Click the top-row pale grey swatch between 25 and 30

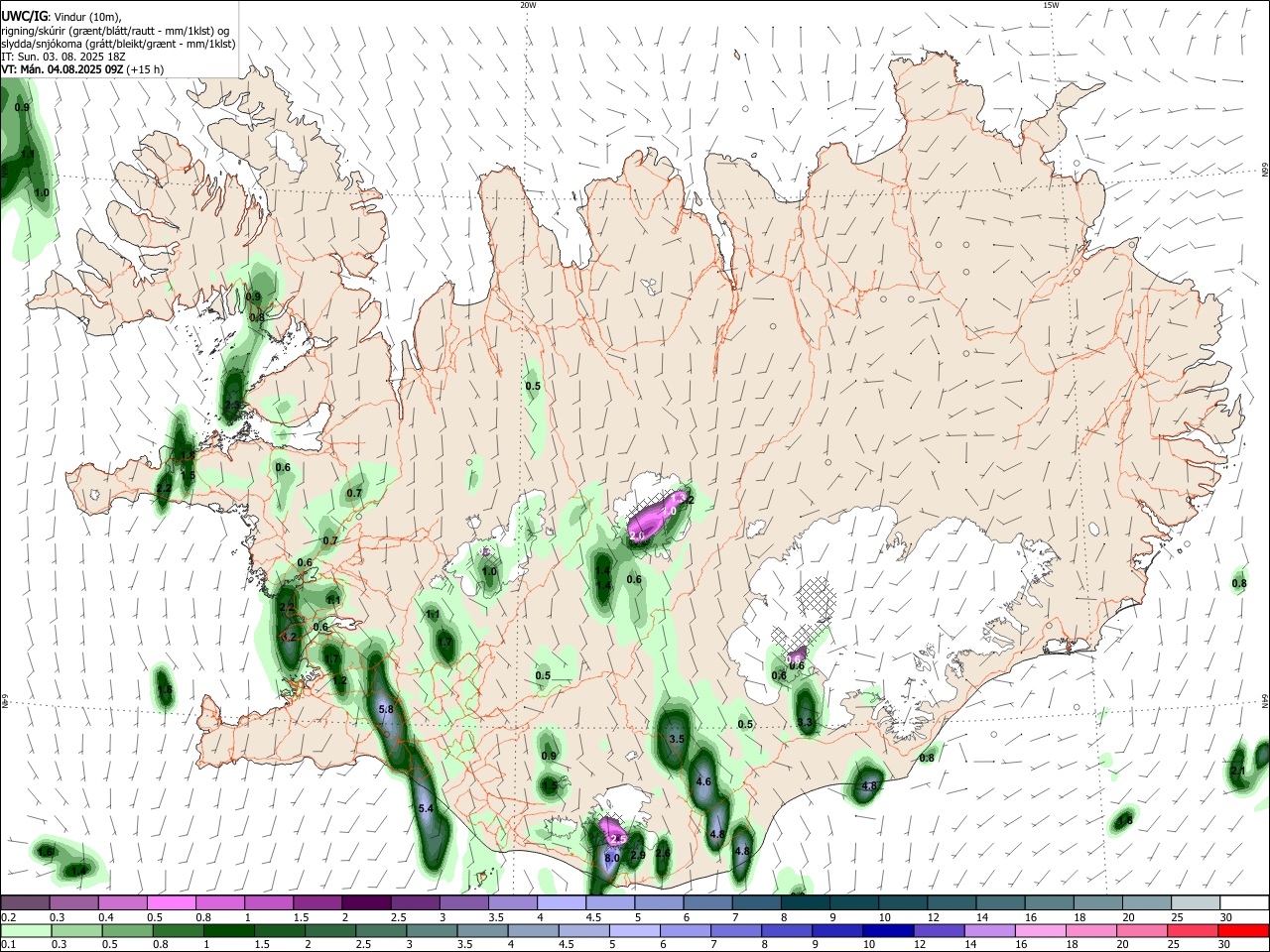(1194, 902)
